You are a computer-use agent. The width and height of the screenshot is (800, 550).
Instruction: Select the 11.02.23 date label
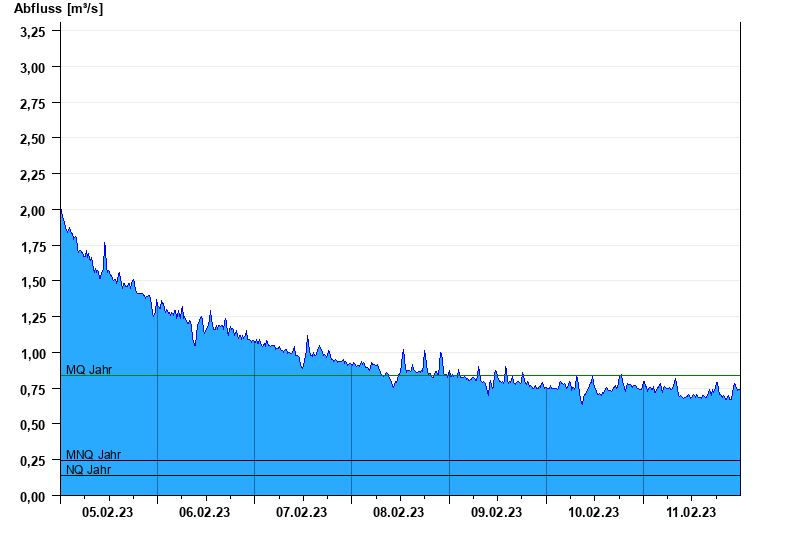(x=691, y=512)
